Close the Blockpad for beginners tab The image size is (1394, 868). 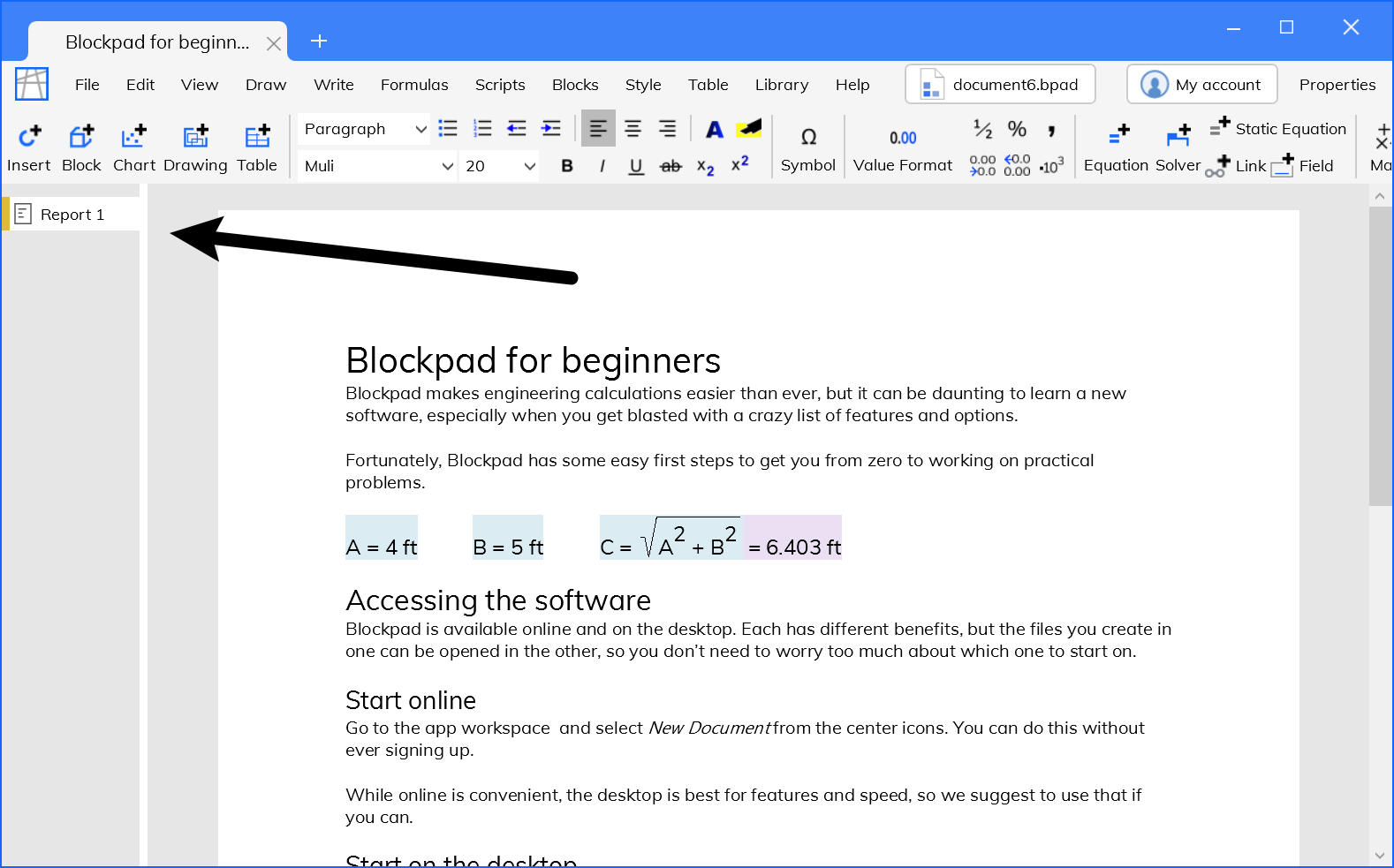(274, 43)
